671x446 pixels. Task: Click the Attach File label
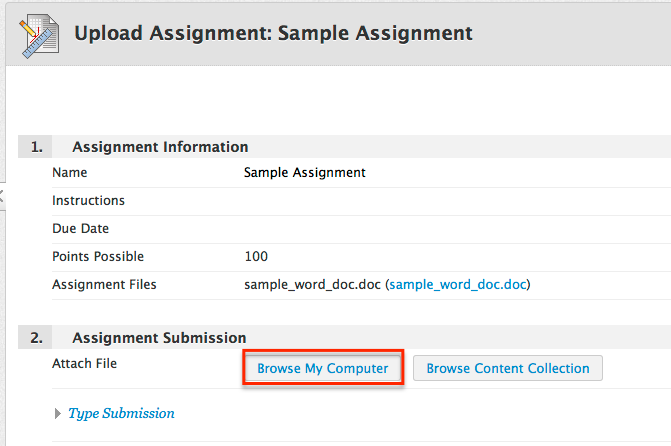(84, 363)
